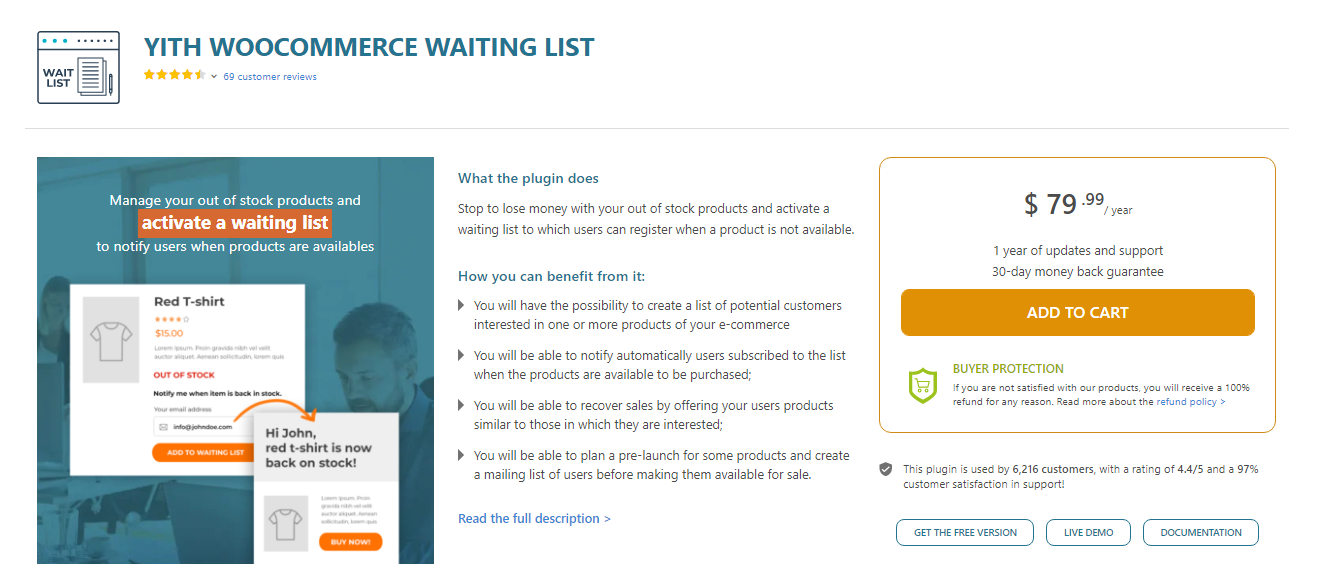Click the star rating icons under the title
Image resolution: width=1319 pixels, height=564 pixels.
coord(175,76)
